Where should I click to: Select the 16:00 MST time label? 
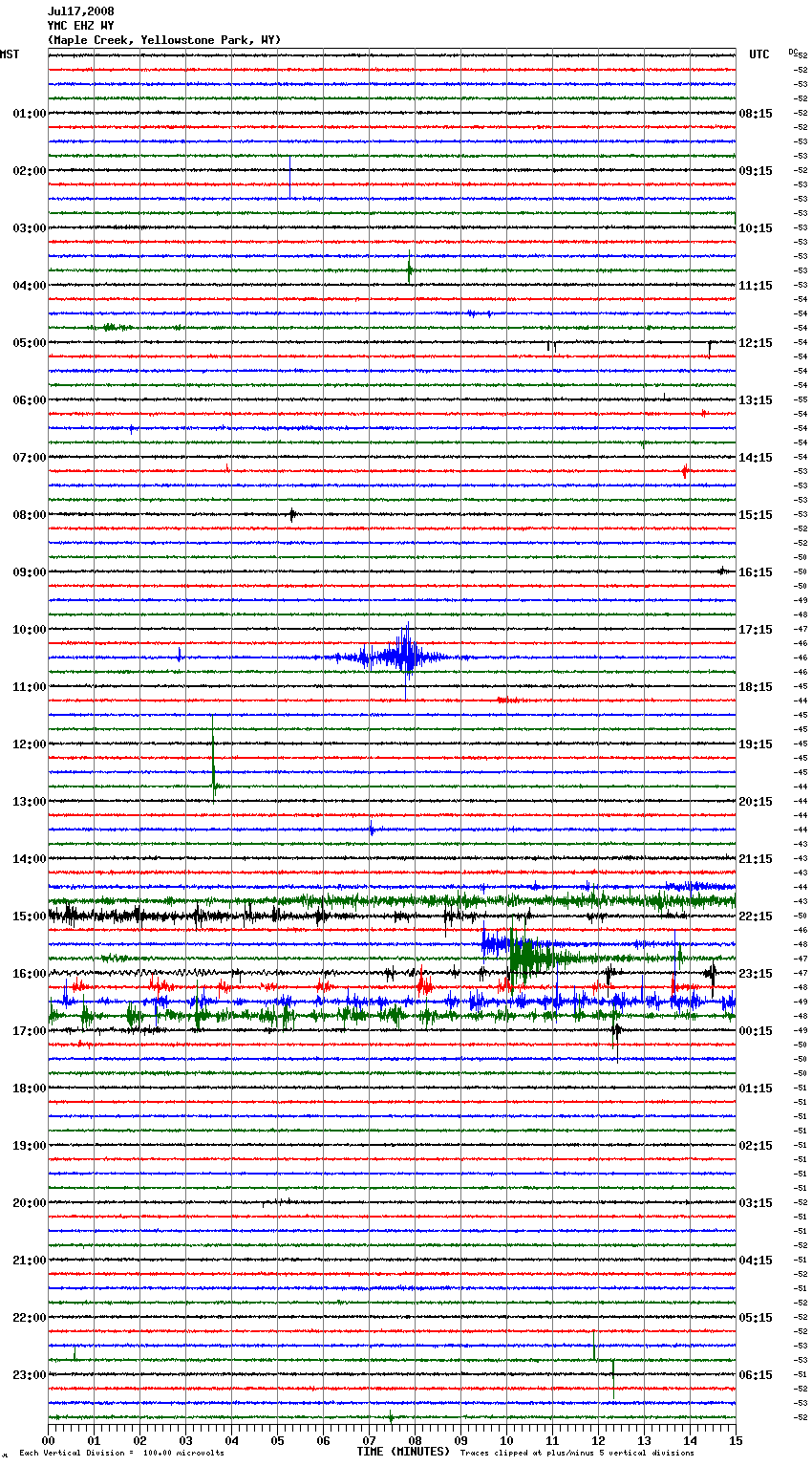[x=30, y=974]
